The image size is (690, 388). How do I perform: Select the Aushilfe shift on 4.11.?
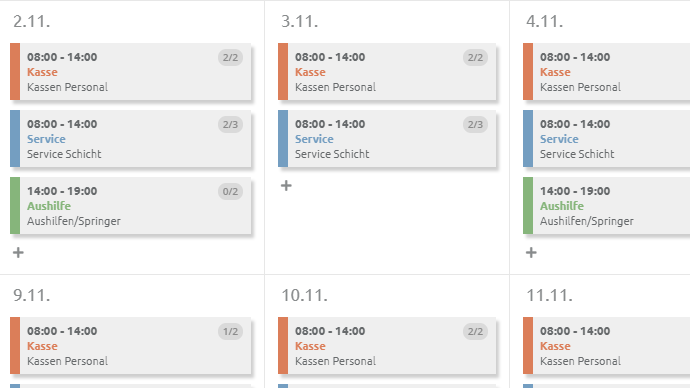[606, 205]
